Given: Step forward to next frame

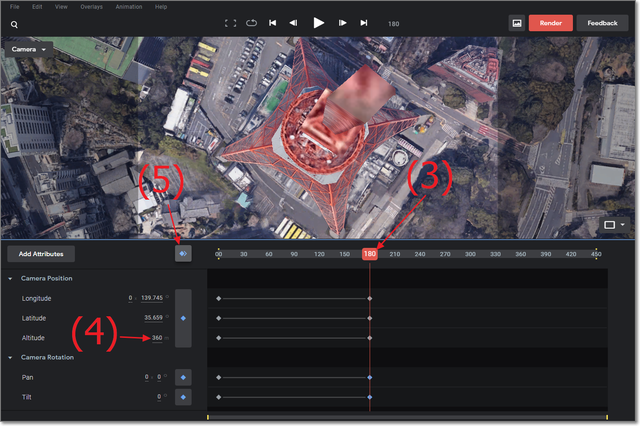Looking at the screenshot, I should [x=343, y=22].
